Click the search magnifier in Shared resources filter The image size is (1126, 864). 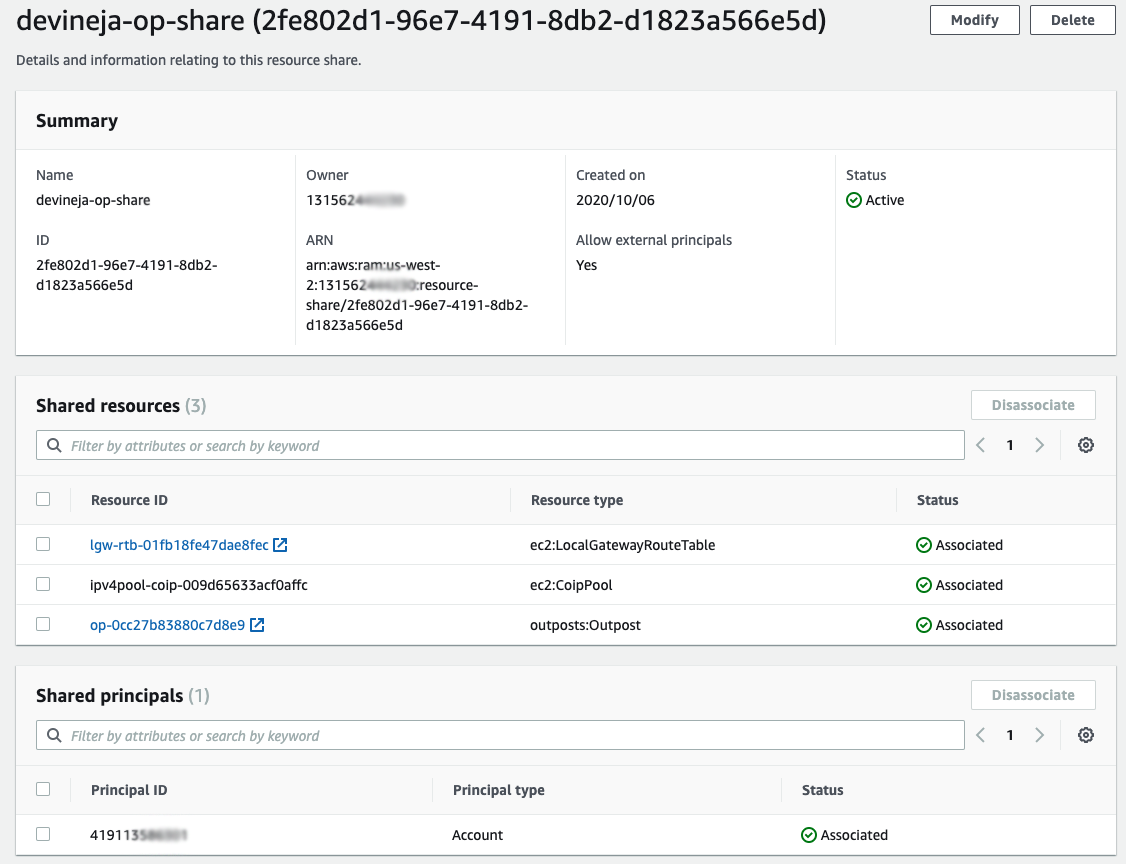tap(54, 444)
